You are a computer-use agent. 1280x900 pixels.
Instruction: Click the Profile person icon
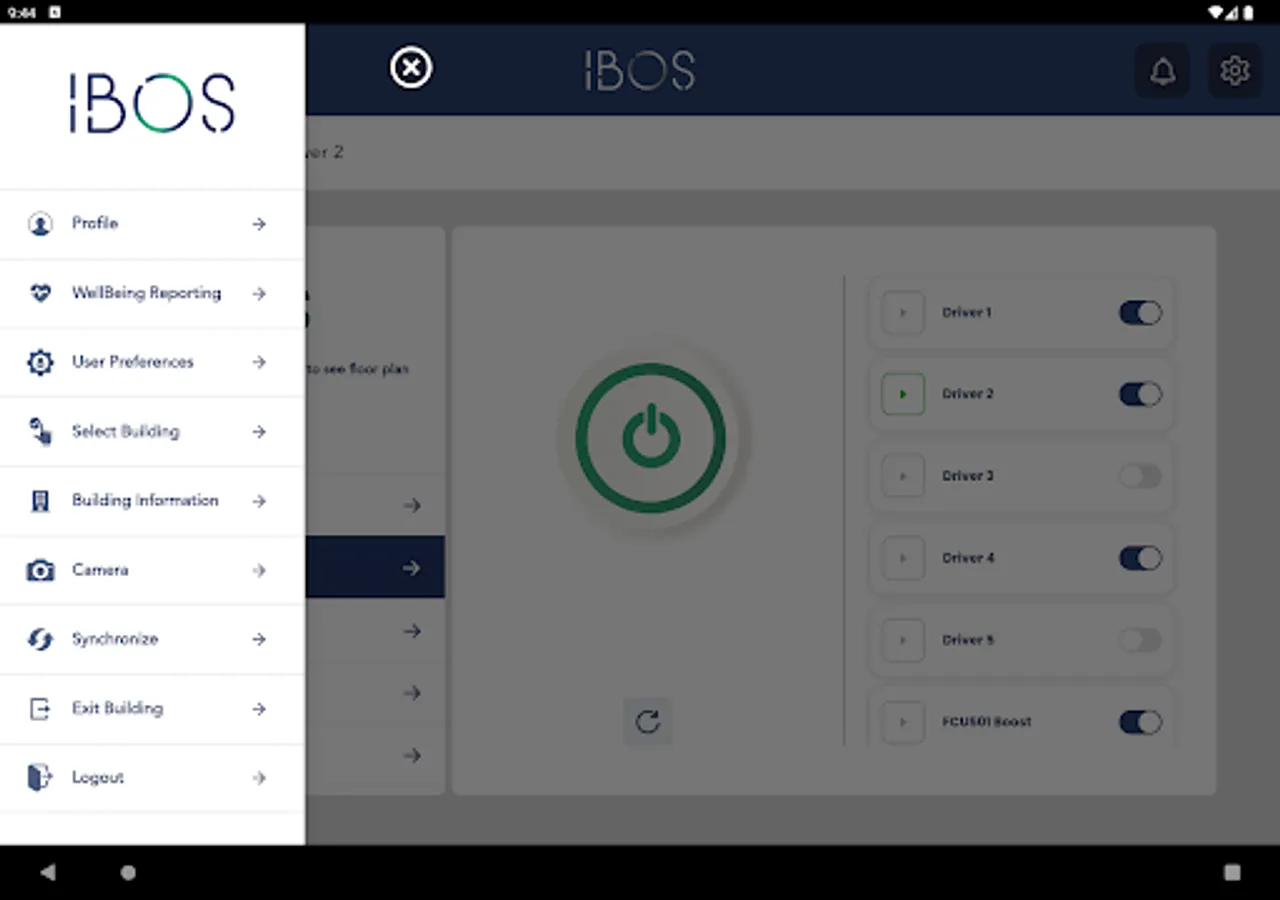(x=40, y=224)
